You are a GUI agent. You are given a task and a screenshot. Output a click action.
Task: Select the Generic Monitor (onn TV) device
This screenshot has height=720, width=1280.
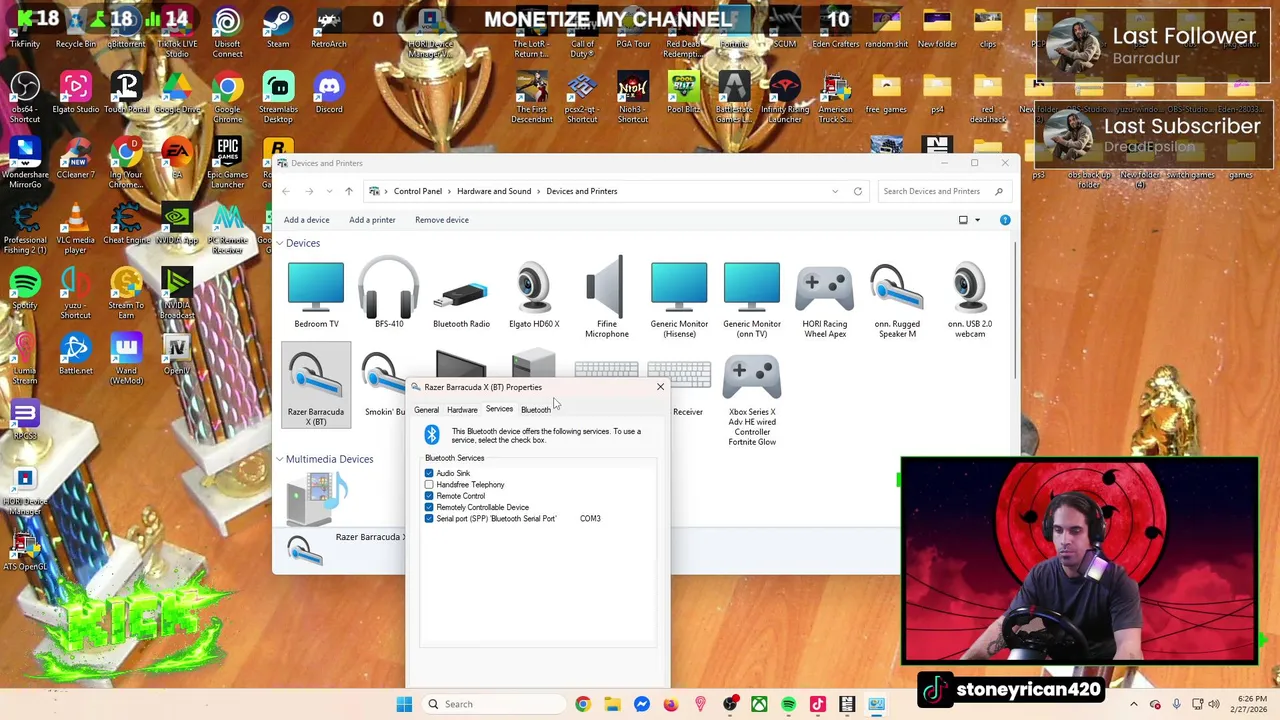752,300
